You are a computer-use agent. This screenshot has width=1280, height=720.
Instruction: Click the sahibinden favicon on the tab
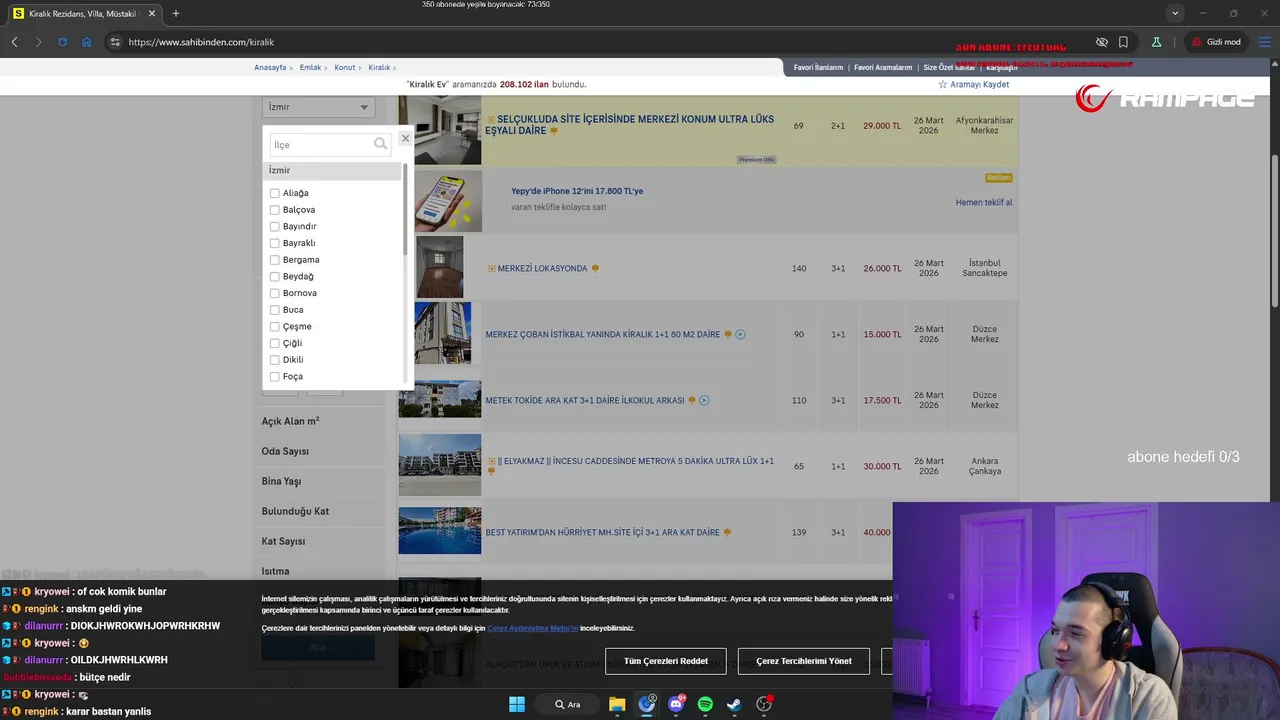18,14
